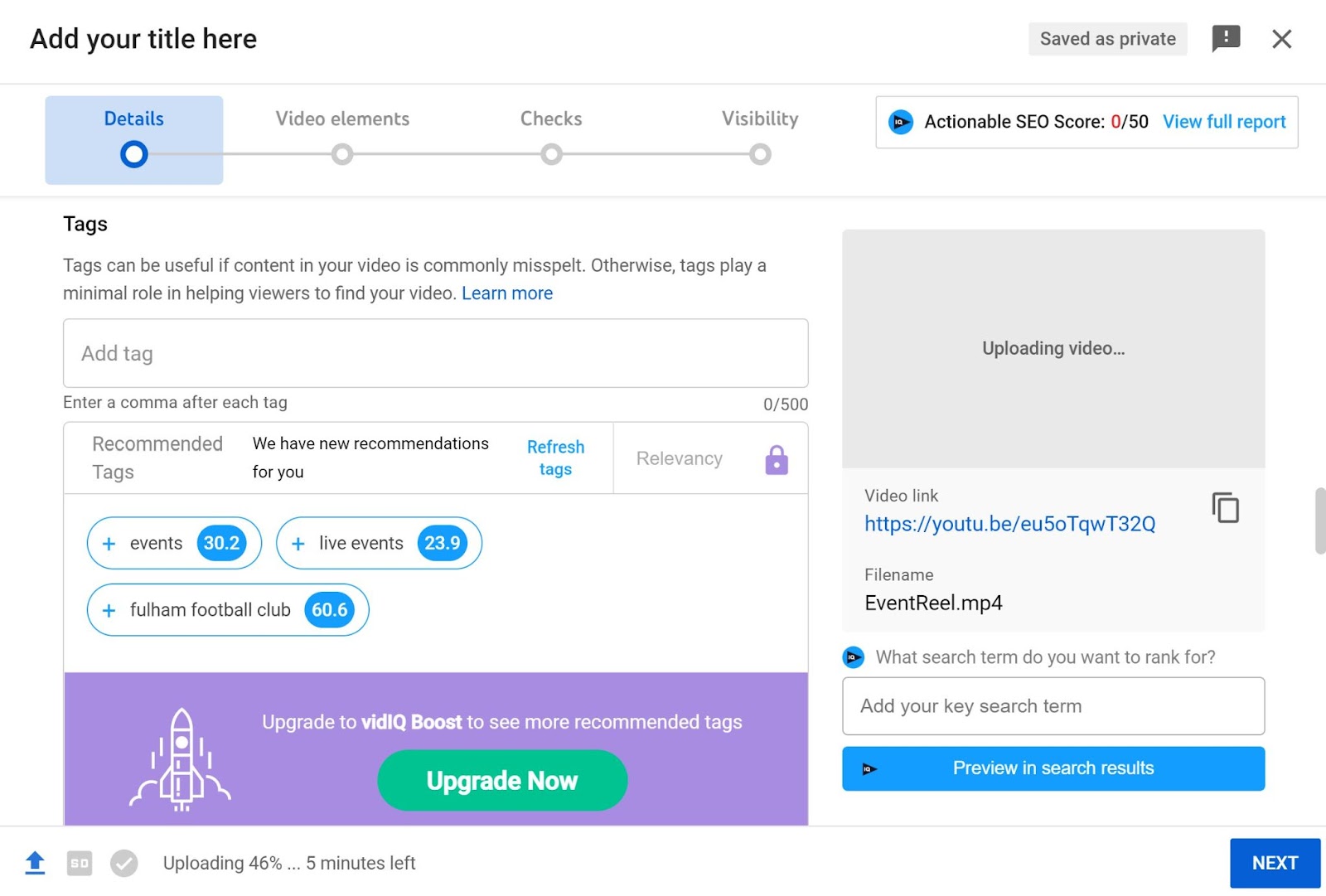Image resolution: width=1326 pixels, height=896 pixels.
Task: Click the SD processing status icon
Action: [x=80, y=863]
